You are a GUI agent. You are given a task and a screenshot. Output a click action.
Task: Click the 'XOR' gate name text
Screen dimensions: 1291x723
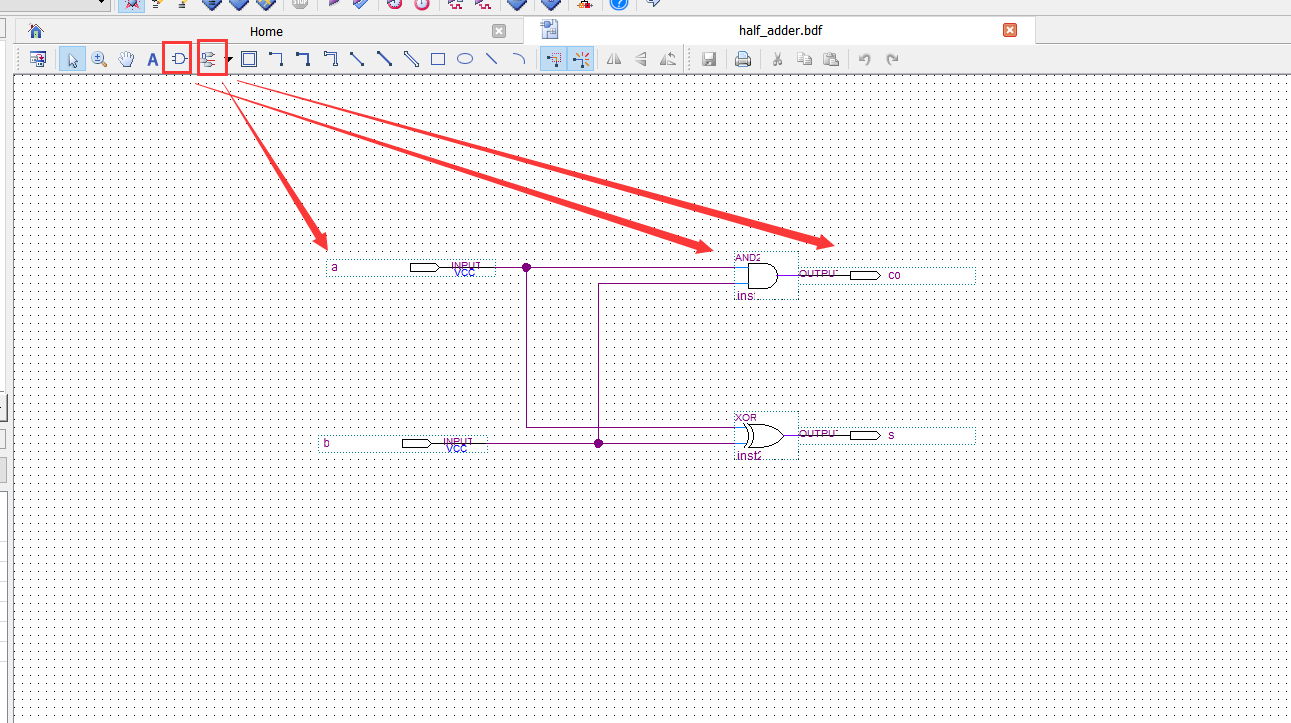(746, 417)
